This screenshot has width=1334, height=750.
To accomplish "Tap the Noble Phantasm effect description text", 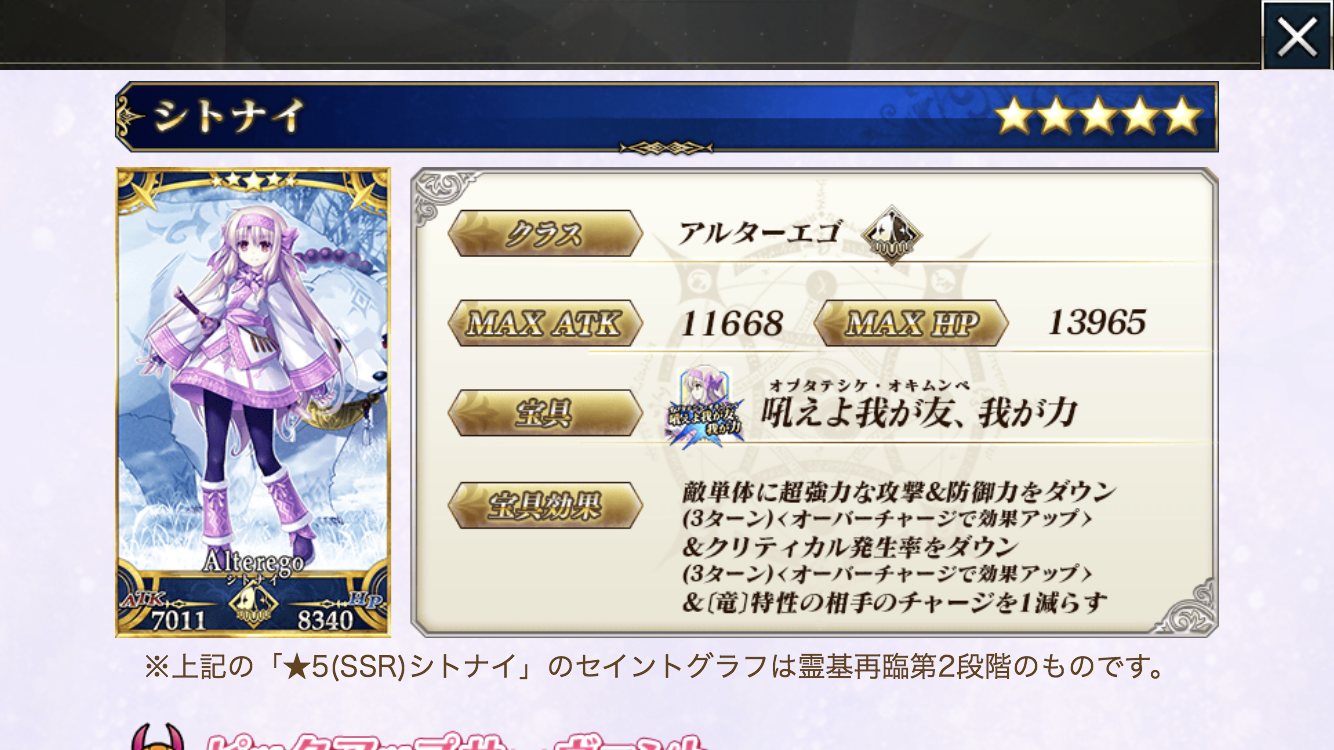I will click(x=896, y=547).
